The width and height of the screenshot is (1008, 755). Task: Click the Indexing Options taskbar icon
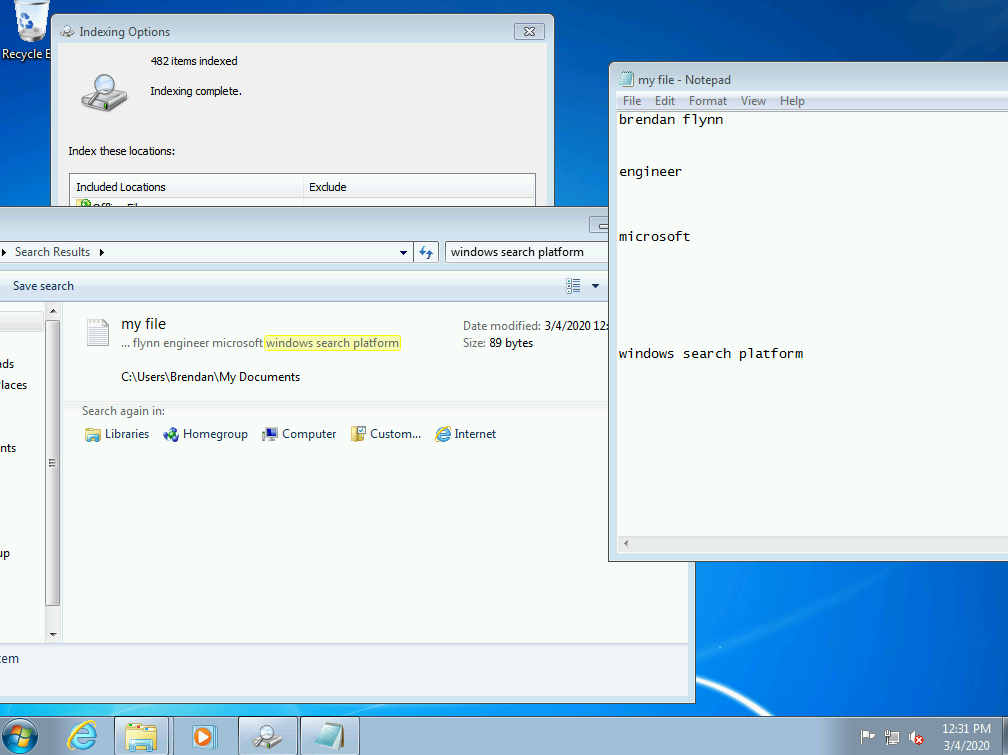point(266,736)
